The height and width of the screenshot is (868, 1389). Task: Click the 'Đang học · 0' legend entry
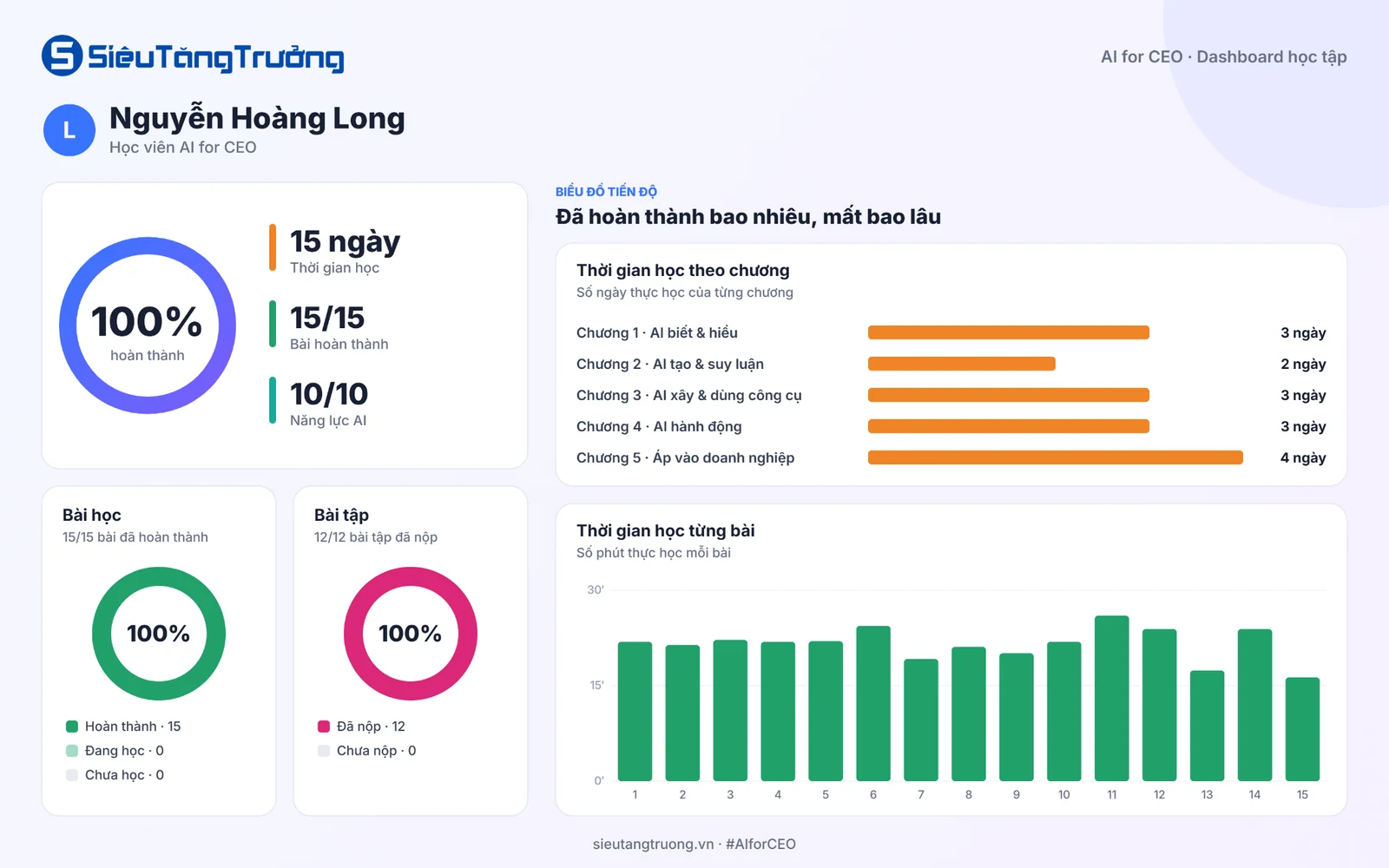(115, 751)
